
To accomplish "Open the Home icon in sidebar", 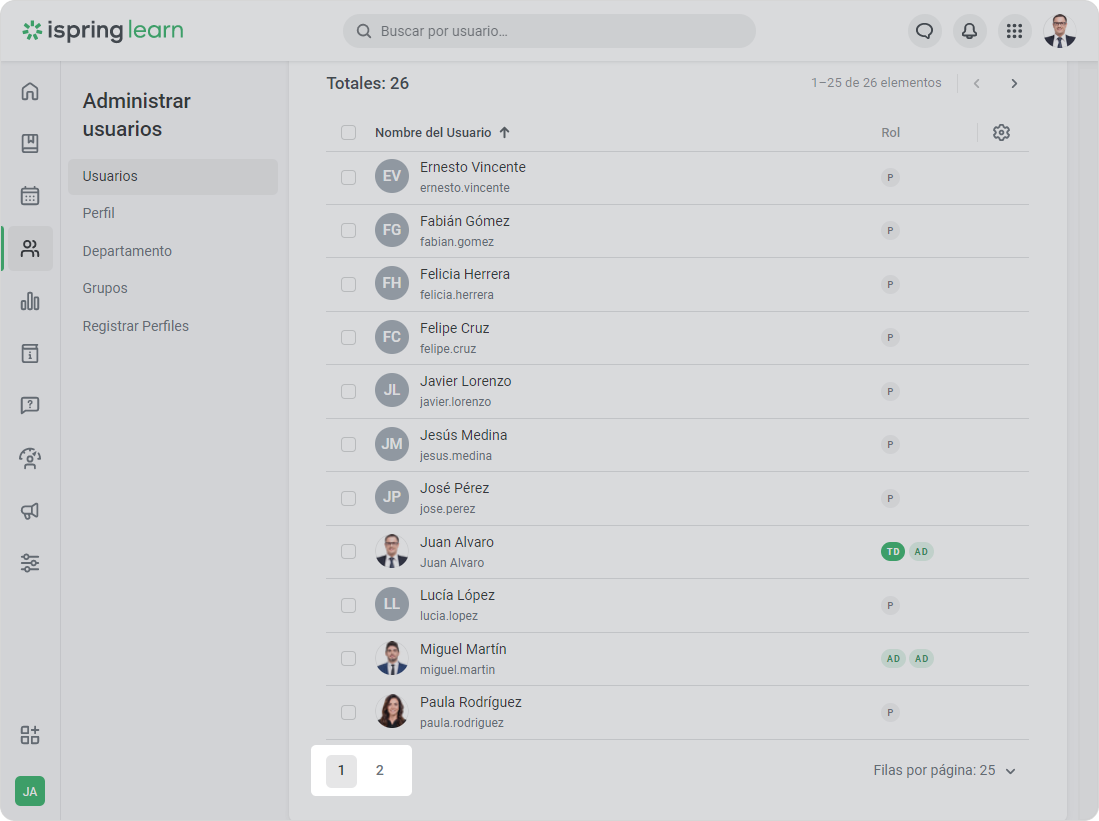I will [x=30, y=92].
